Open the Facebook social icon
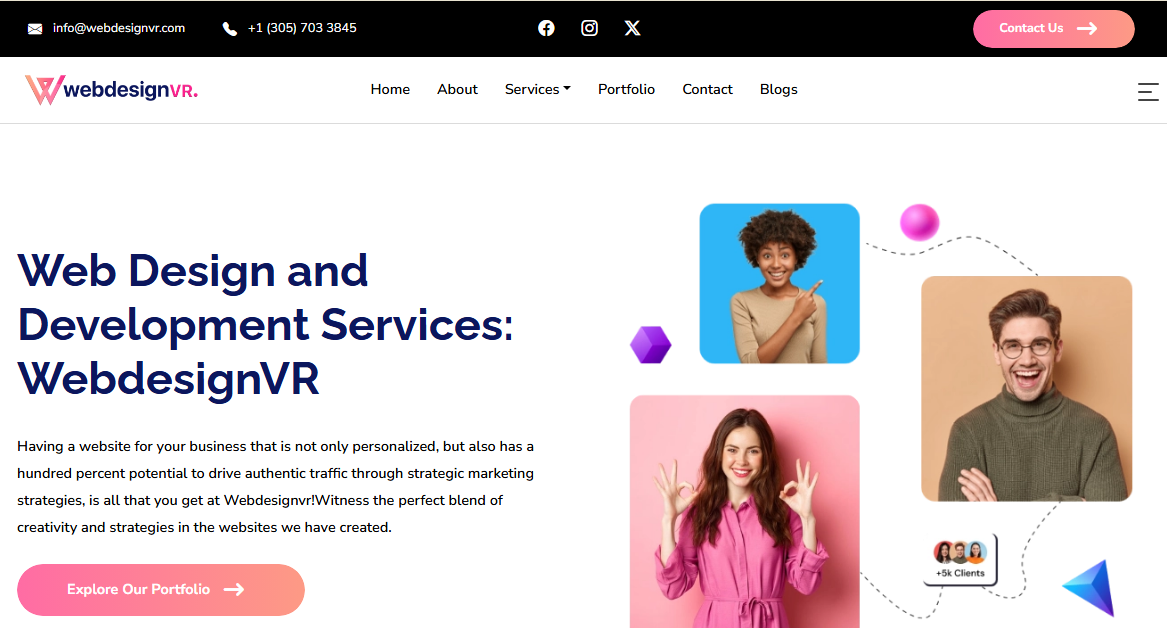This screenshot has width=1167, height=628. click(x=546, y=28)
